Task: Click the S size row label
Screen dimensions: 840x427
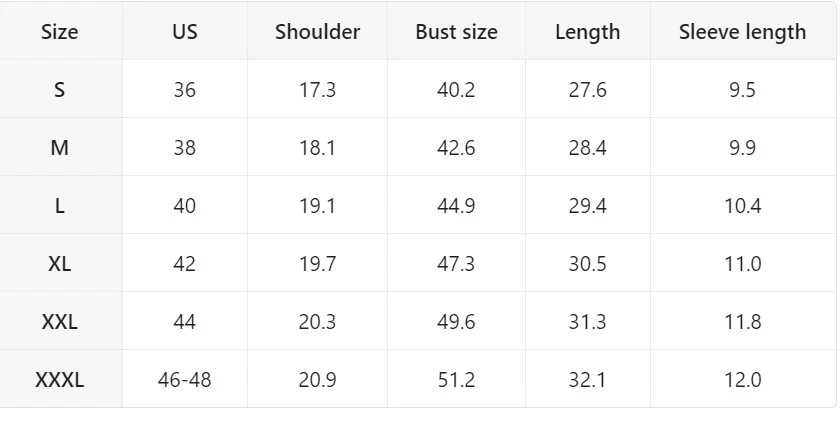Action: coord(60,90)
